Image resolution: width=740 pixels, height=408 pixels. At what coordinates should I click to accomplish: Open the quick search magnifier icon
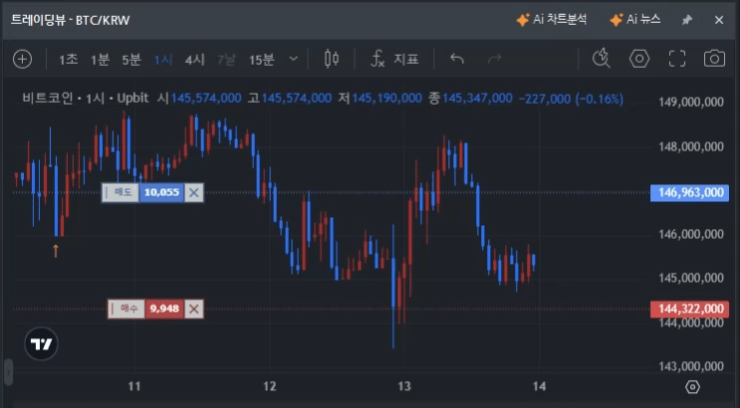pos(601,59)
